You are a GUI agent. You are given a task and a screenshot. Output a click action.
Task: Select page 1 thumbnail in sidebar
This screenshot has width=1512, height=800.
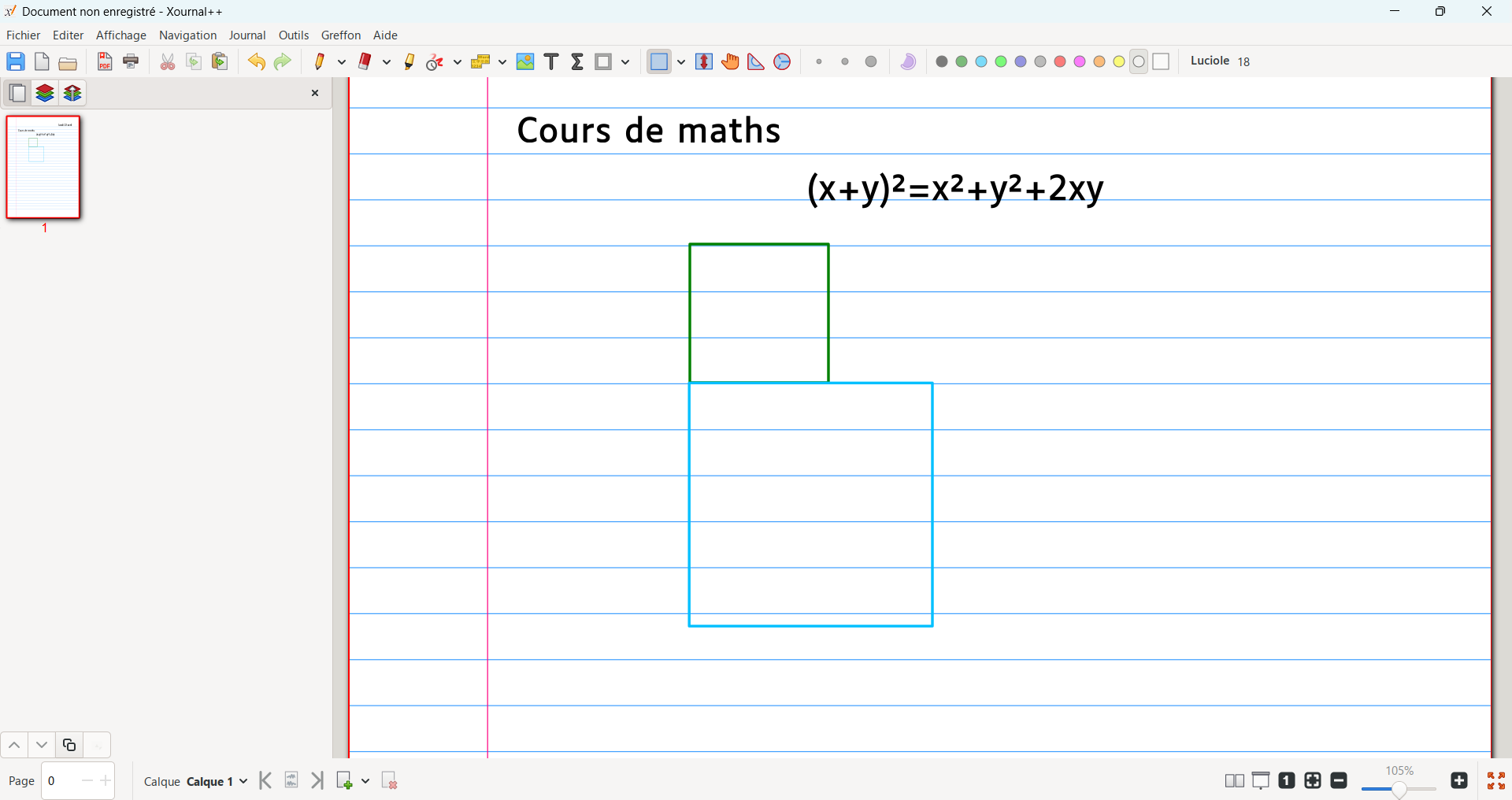click(44, 167)
